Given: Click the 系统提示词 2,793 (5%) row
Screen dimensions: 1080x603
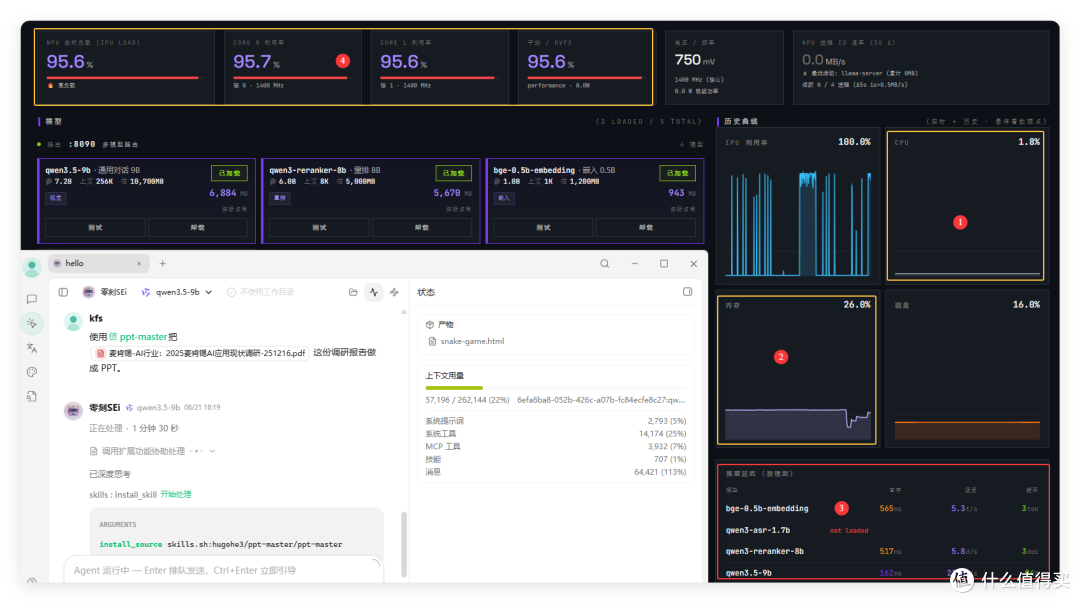Looking at the screenshot, I should (x=555, y=421).
